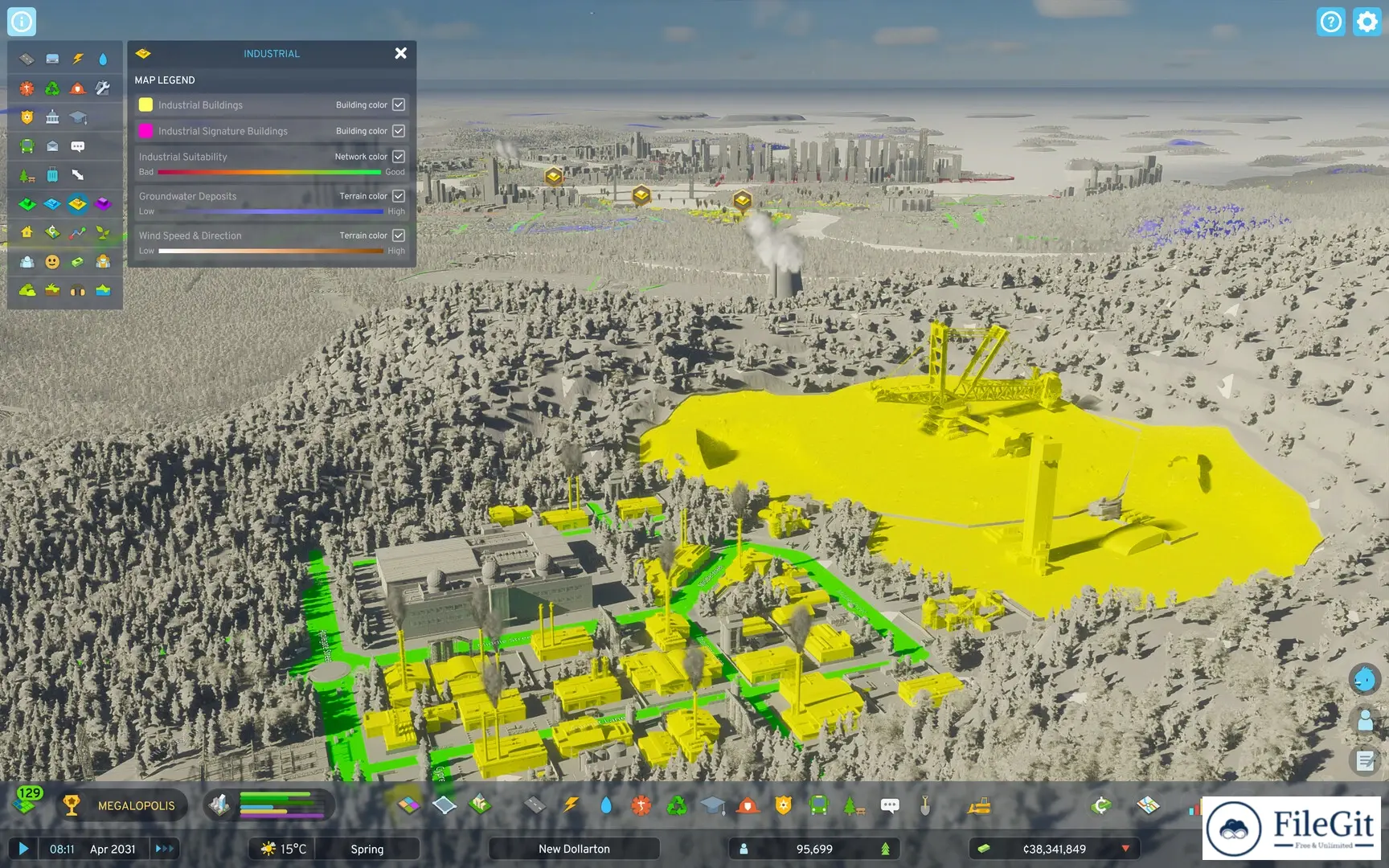Open the Signature Buildings tool in bottom toolbar
1389x868 pixels.
(x=480, y=805)
